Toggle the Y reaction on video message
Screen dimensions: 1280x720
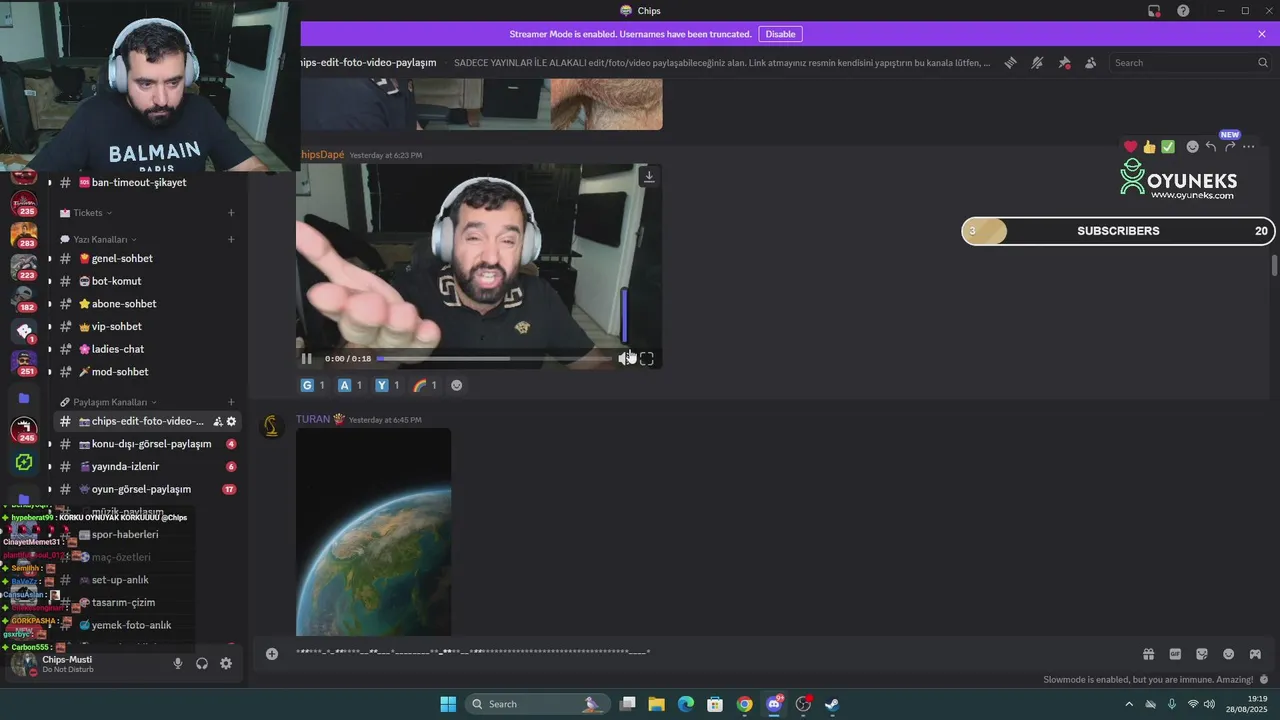[387, 385]
